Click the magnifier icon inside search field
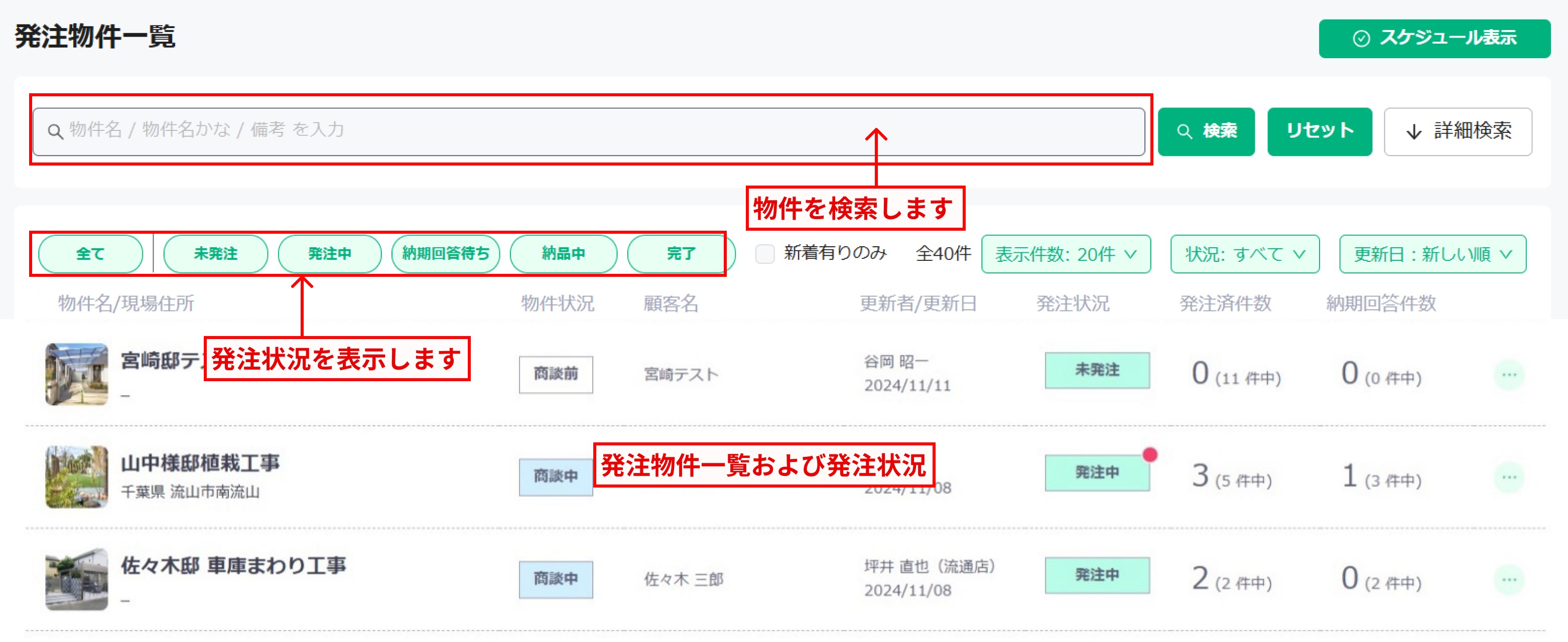 coord(55,131)
